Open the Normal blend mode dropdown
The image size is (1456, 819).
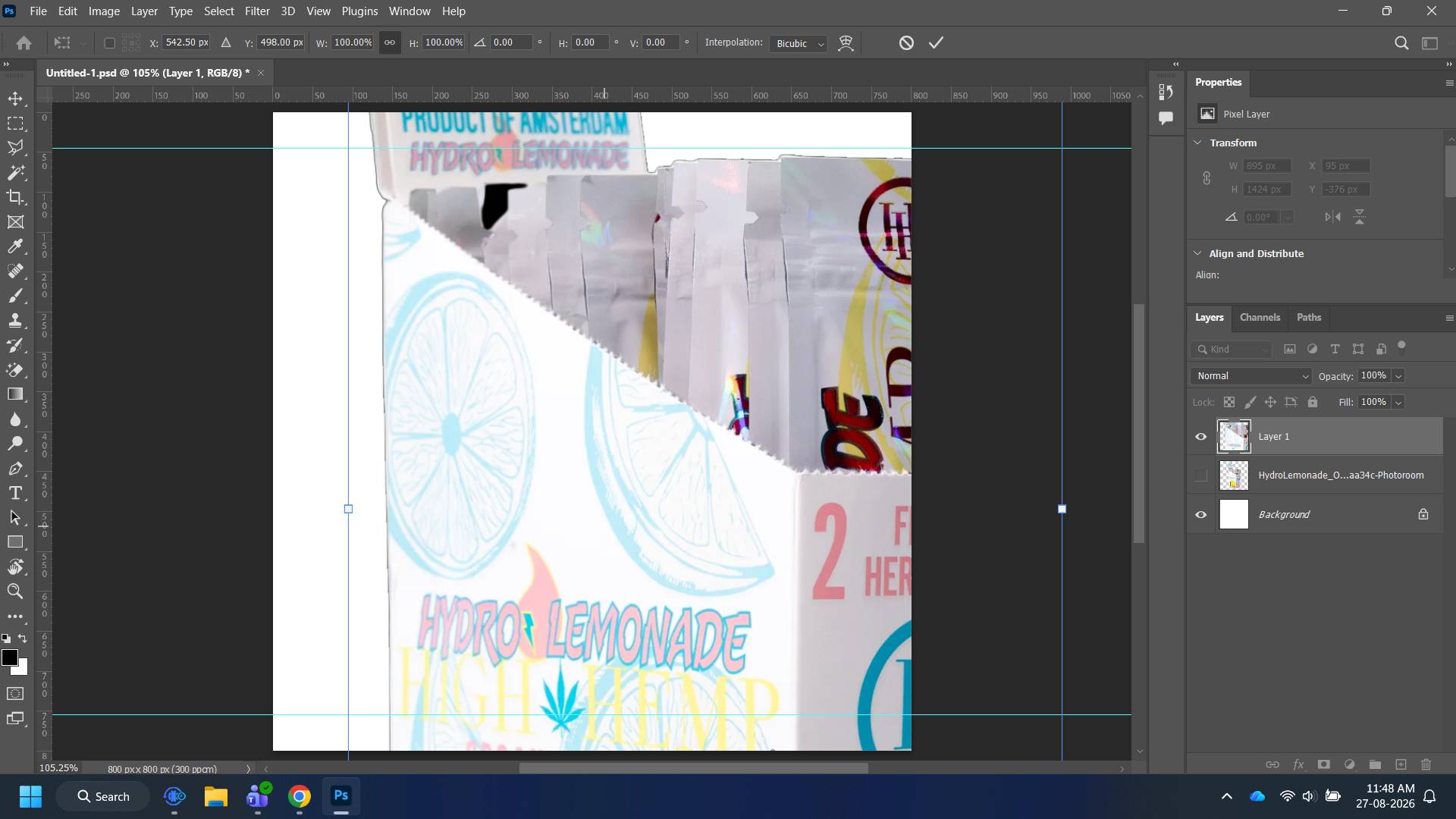click(1250, 376)
